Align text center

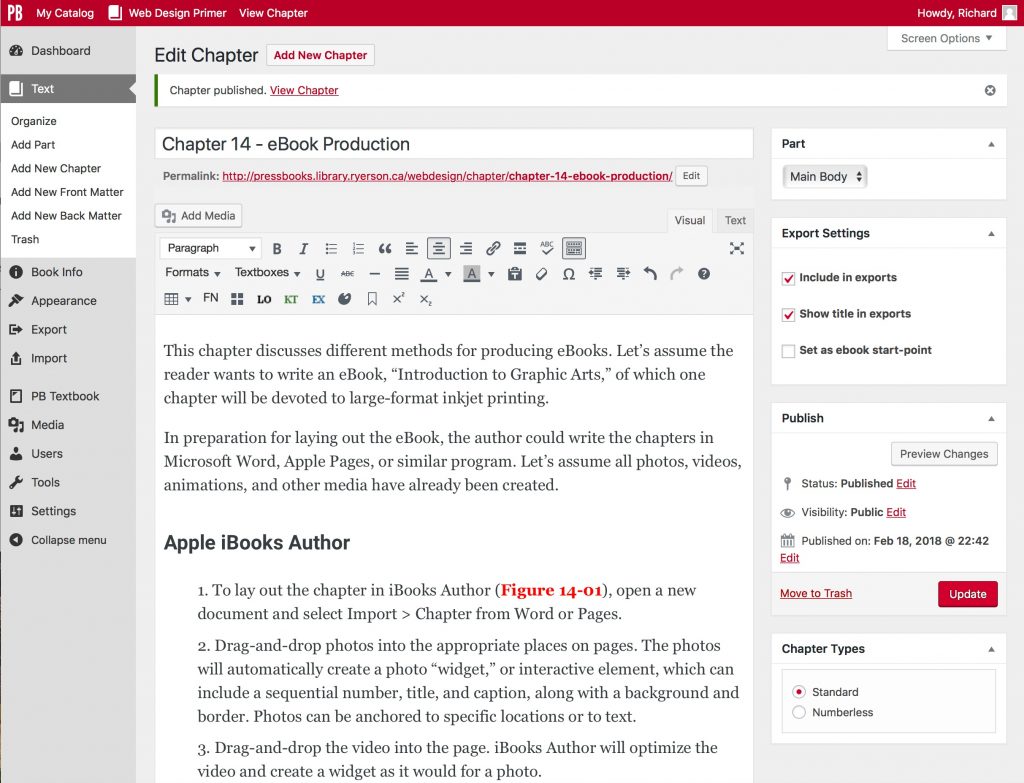(x=439, y=249)
